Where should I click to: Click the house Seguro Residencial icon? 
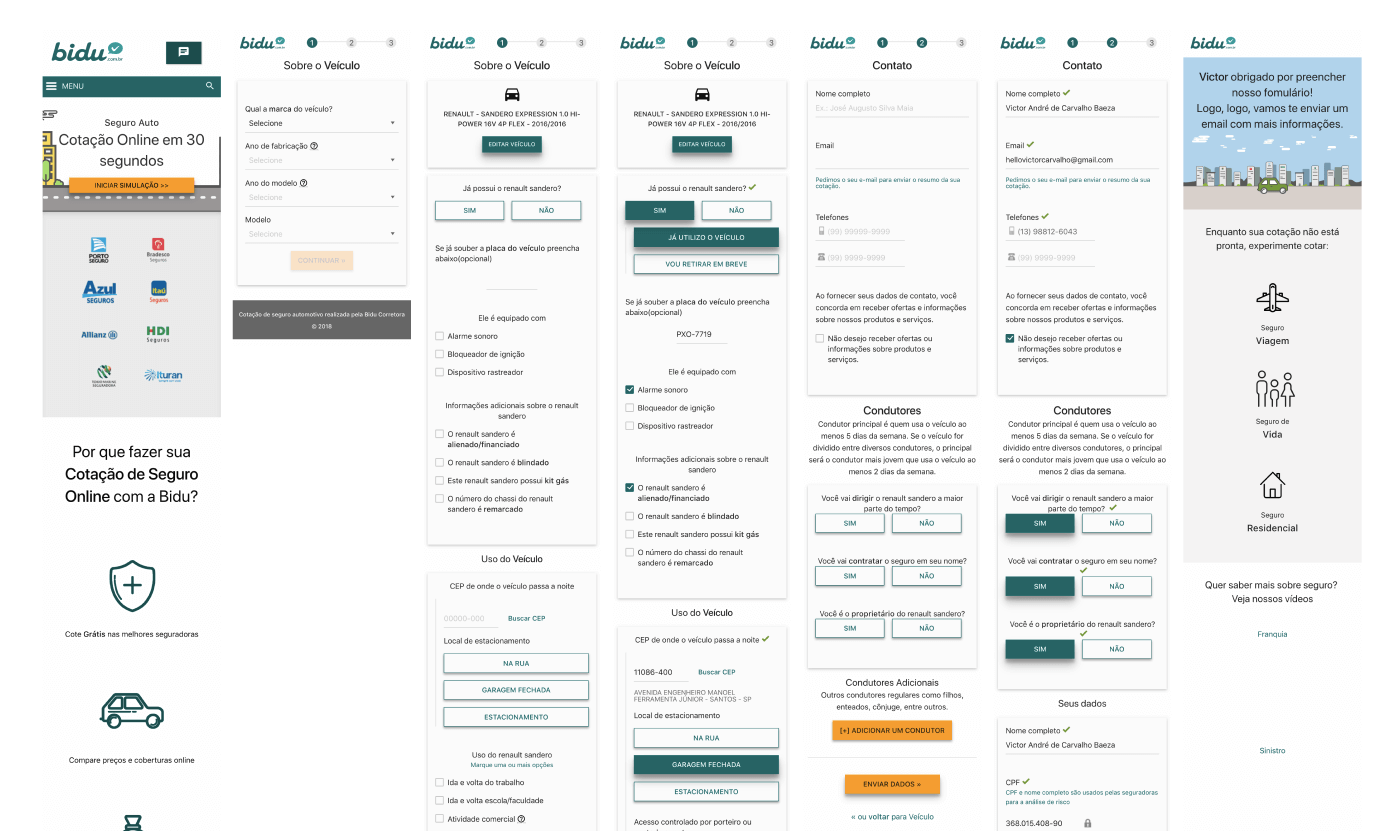[x=1272, y=486]
